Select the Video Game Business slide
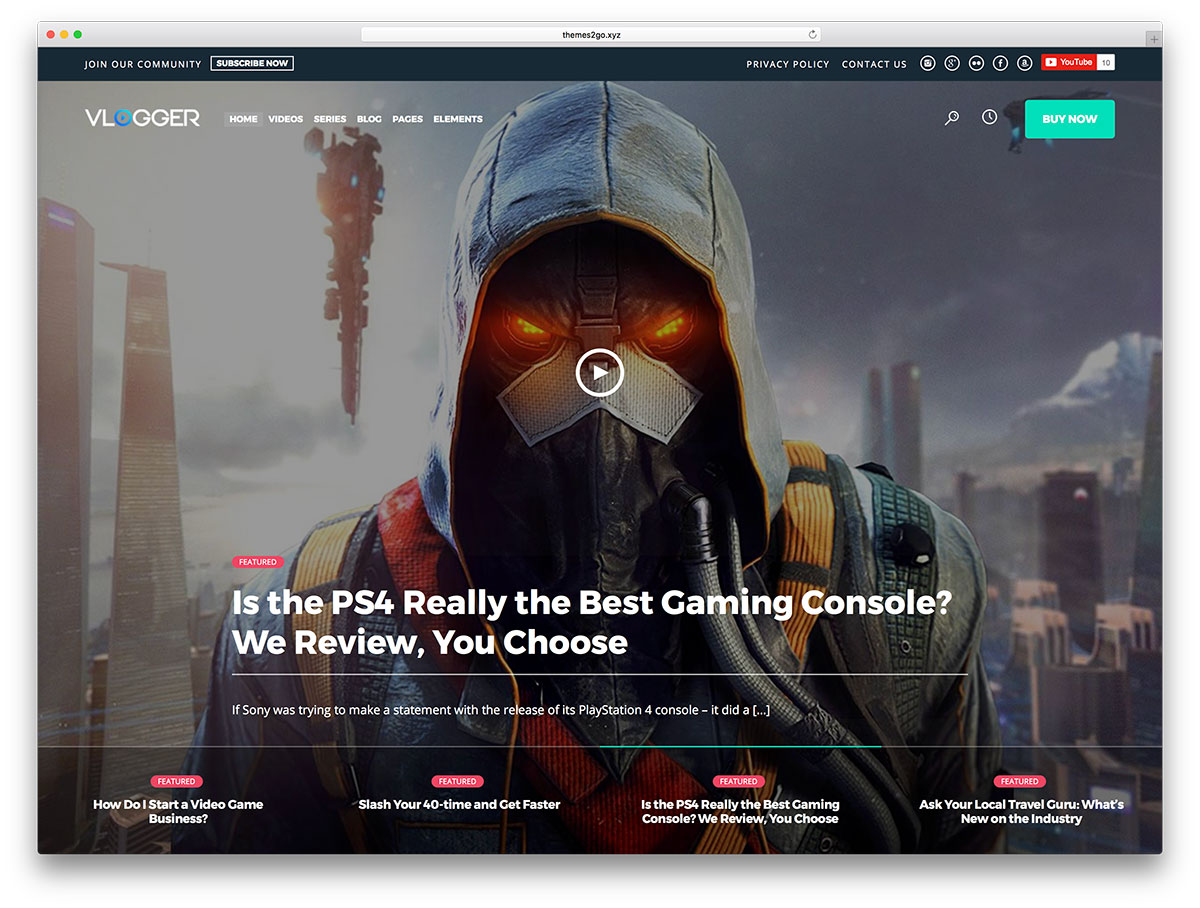Image resolution: width=1200 pixels, height=908 pixels. coord(178,811)
